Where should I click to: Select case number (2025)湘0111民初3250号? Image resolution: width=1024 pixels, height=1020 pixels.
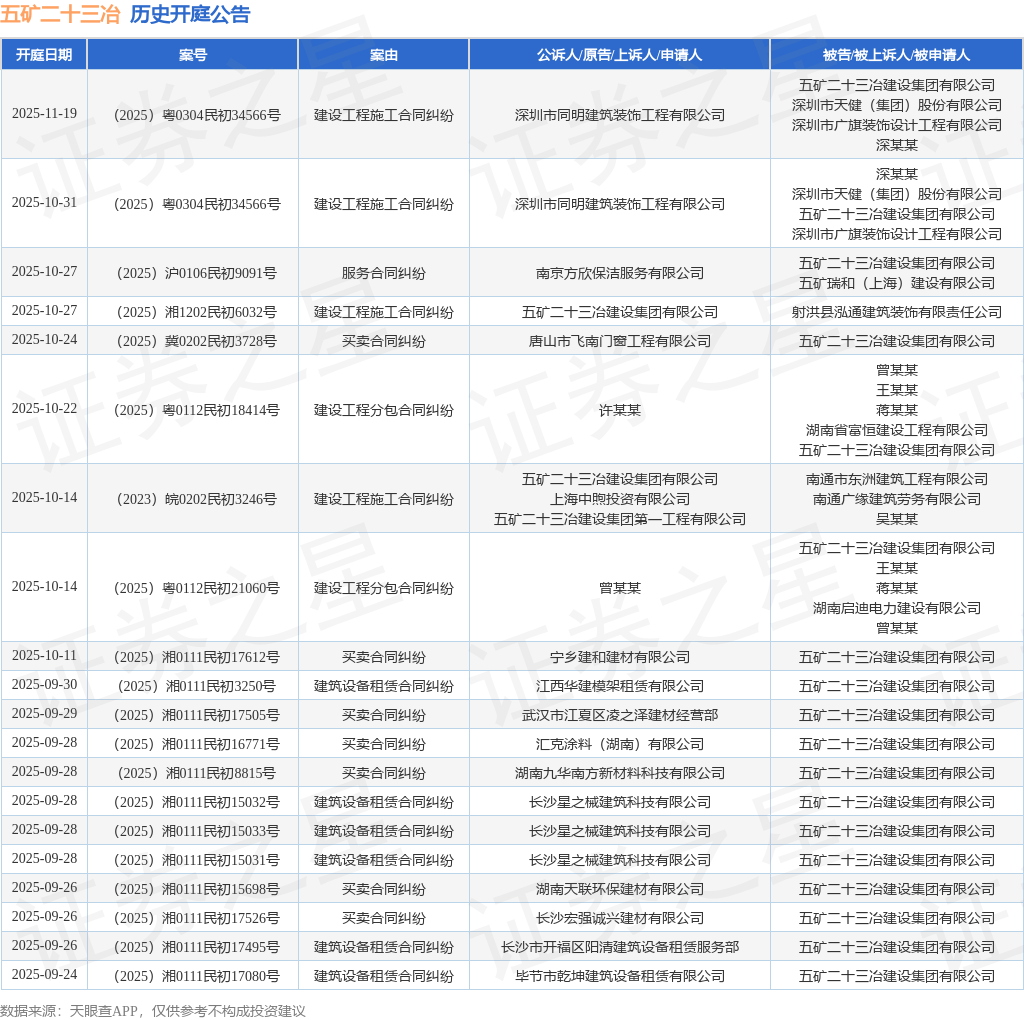197,686
